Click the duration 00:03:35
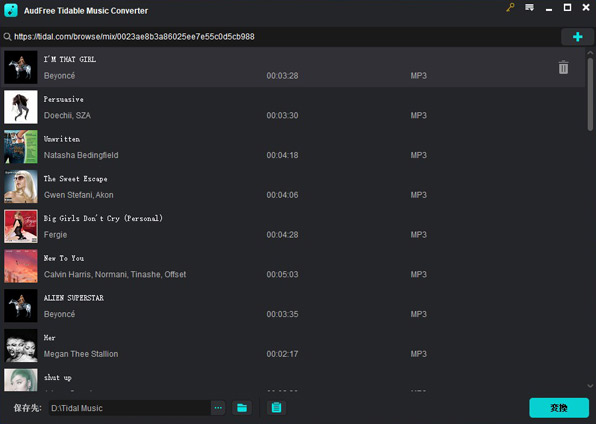The image size is (596, 424). [x=282, y=314]
